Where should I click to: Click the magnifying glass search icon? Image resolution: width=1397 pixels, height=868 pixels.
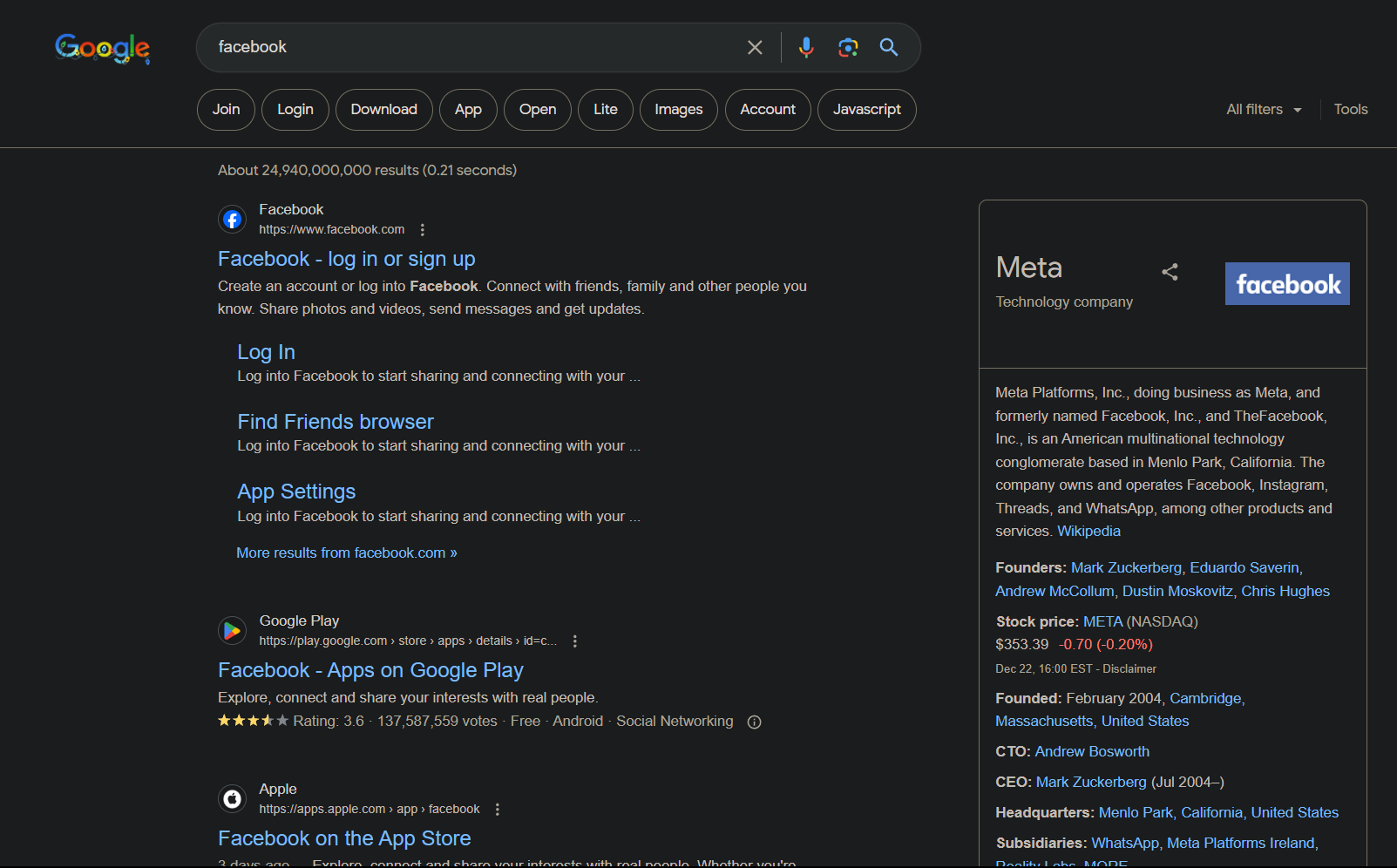coord(889,47)
